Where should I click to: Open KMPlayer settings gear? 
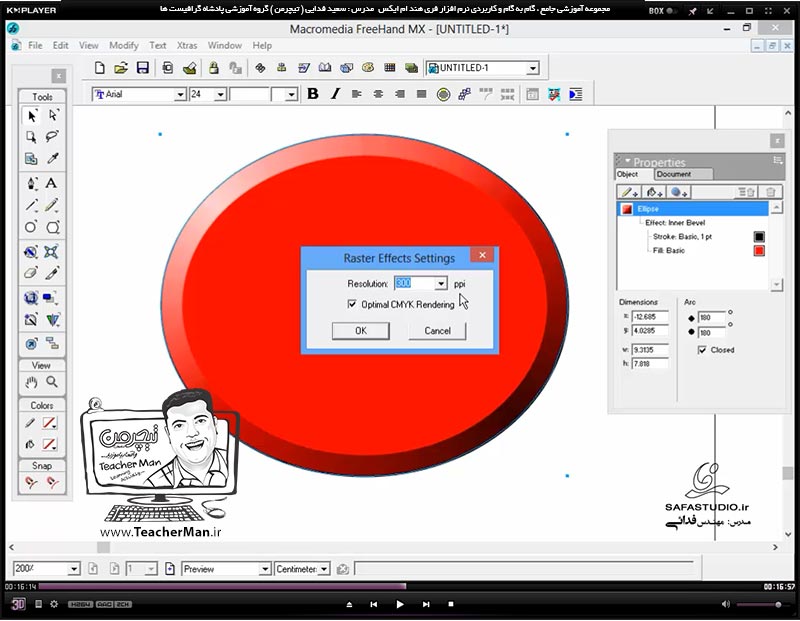pos(54,604)
